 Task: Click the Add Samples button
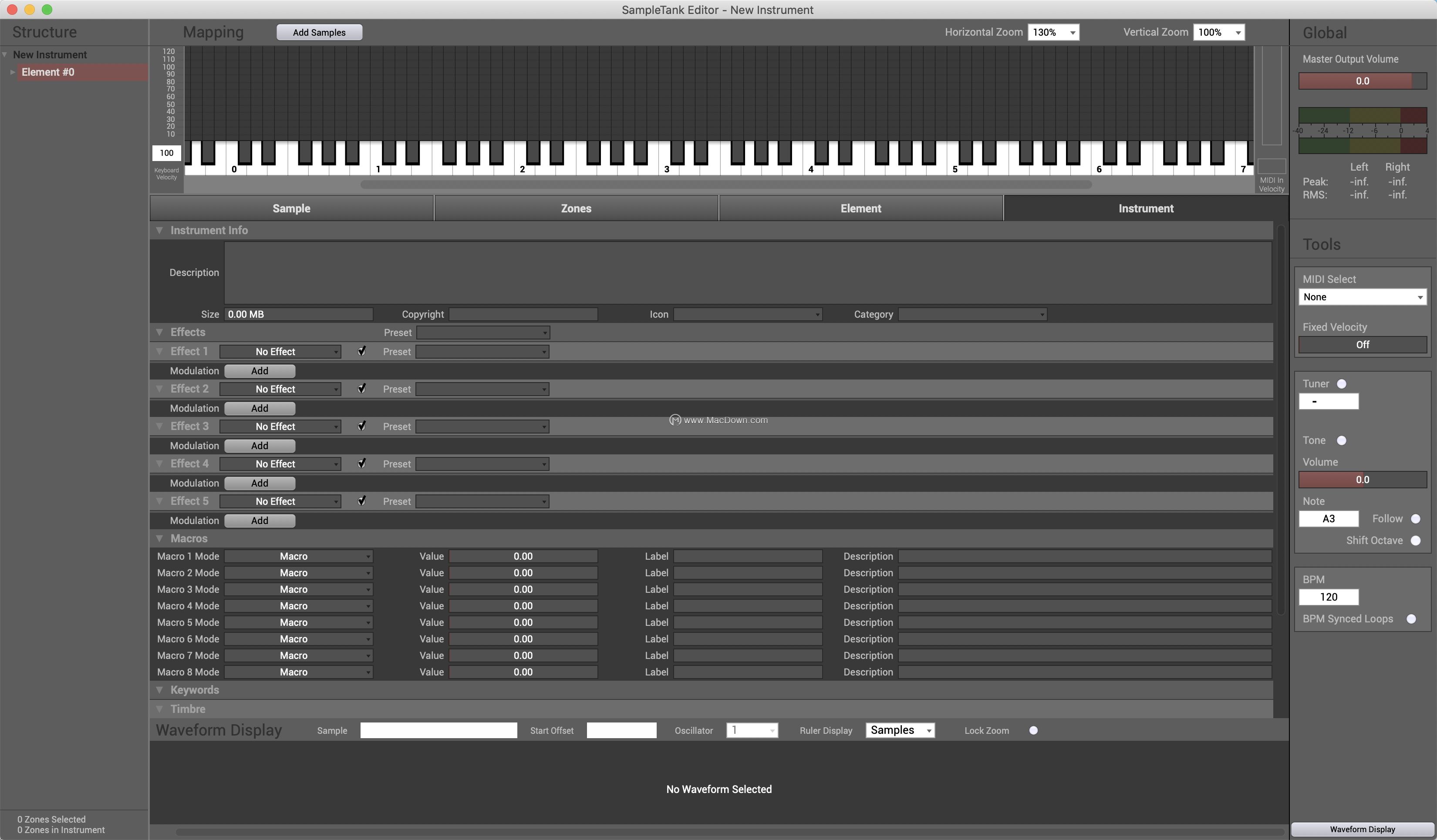[319, 32]
